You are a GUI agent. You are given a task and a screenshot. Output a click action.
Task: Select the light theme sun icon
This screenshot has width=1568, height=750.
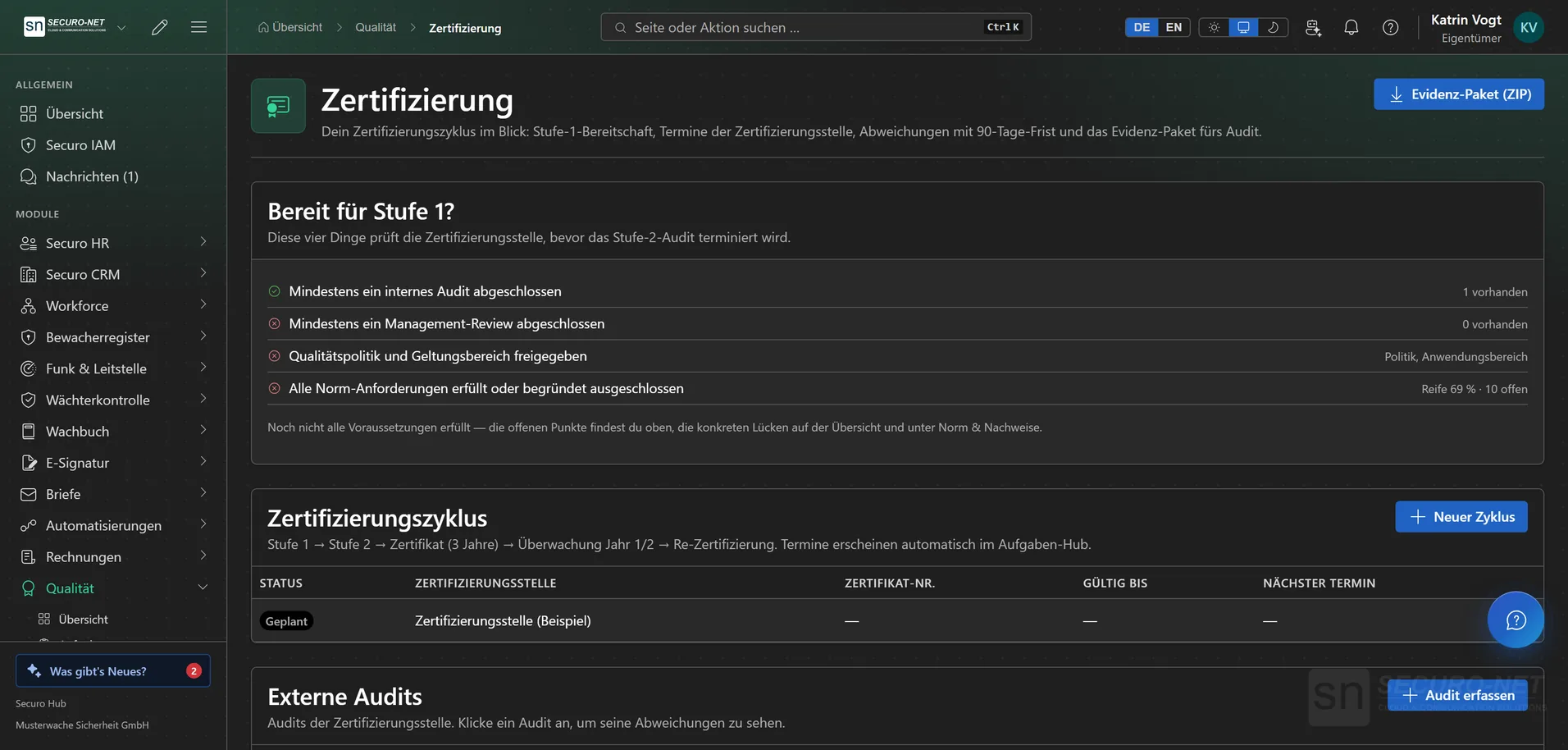pyautogui.click(x=1215, y=27)
